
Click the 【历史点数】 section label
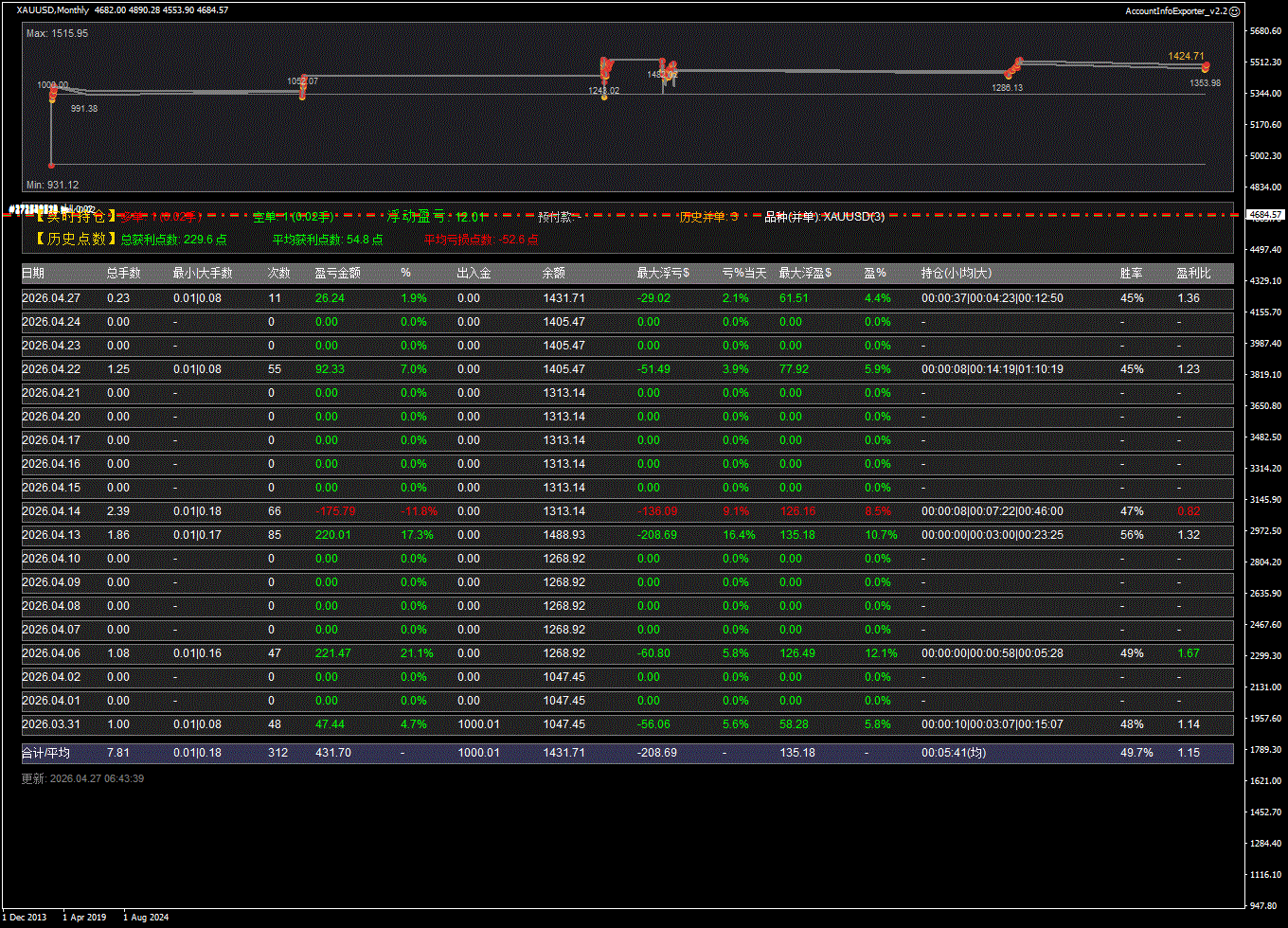[x=72, y=240]
